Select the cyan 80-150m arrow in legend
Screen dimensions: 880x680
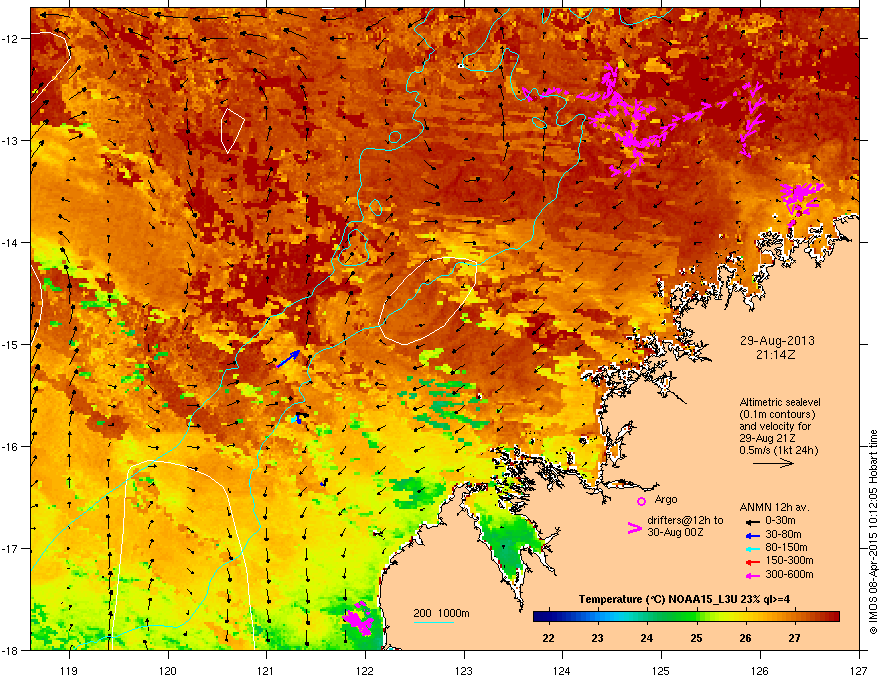coord(752,549)
